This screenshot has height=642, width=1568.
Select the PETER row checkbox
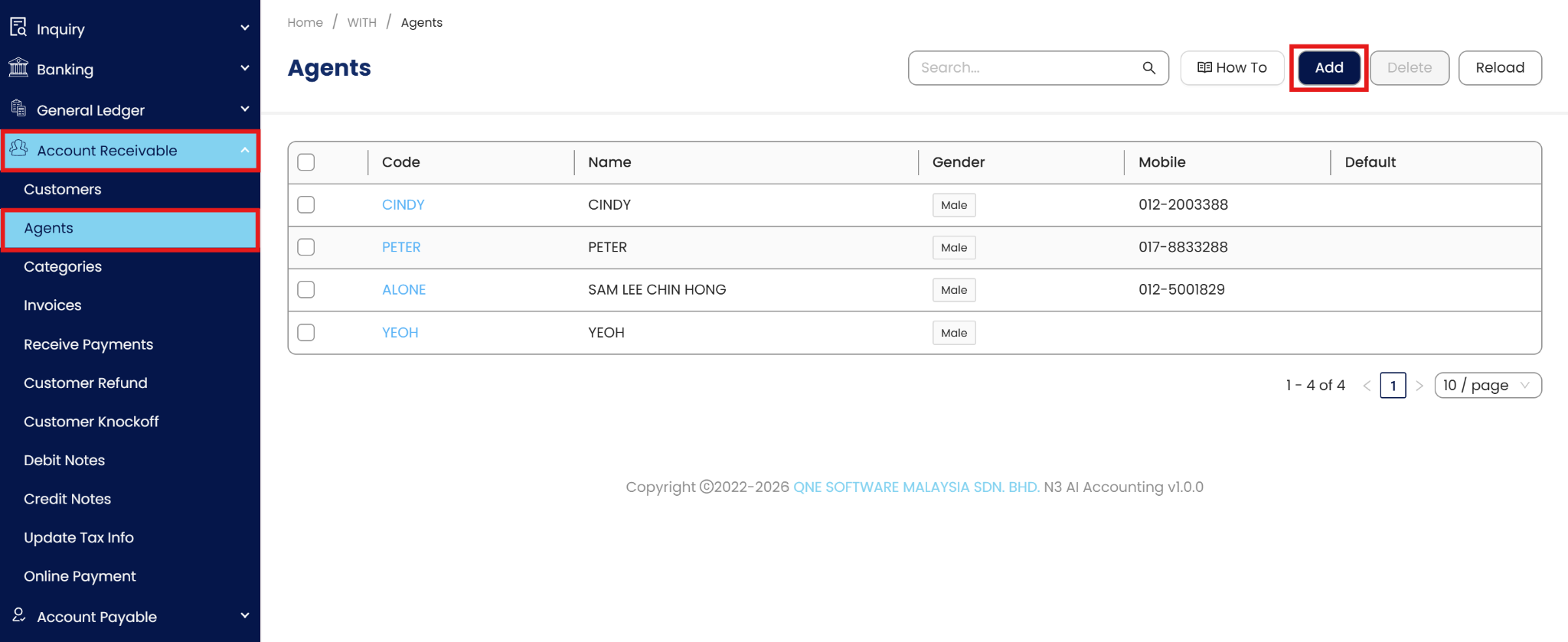pyautogui.click(x=306, y=247)
